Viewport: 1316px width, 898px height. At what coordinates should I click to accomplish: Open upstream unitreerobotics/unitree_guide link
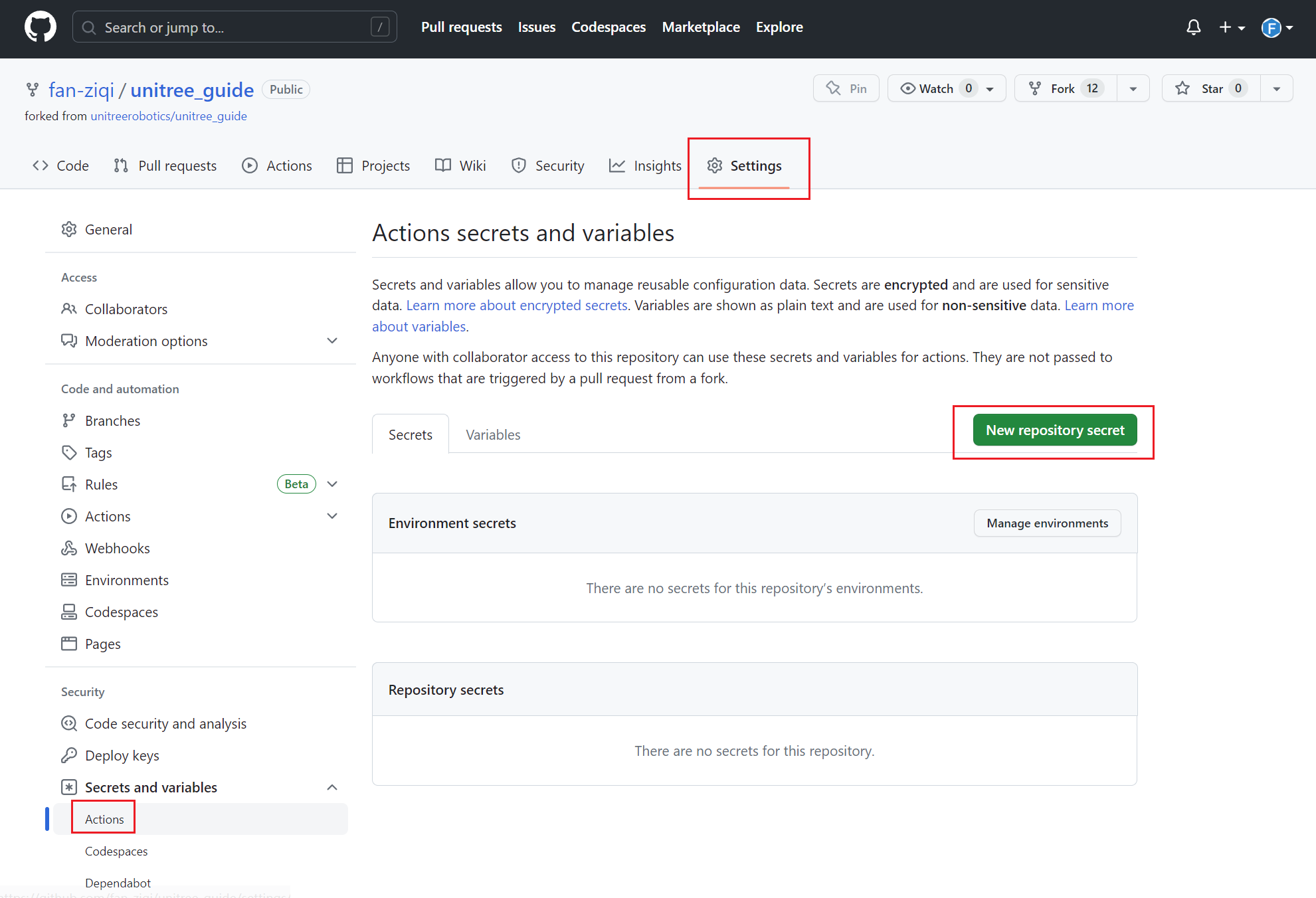169,116
